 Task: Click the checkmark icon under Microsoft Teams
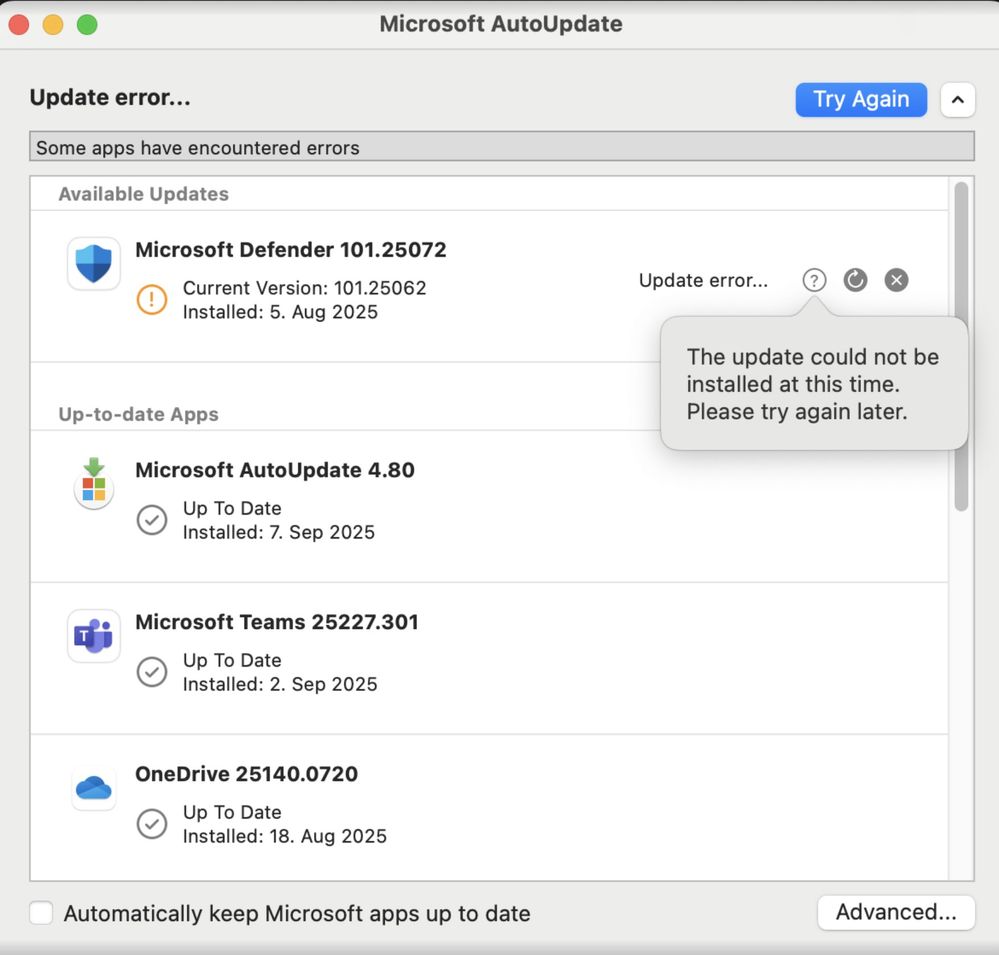pos(152,671)
